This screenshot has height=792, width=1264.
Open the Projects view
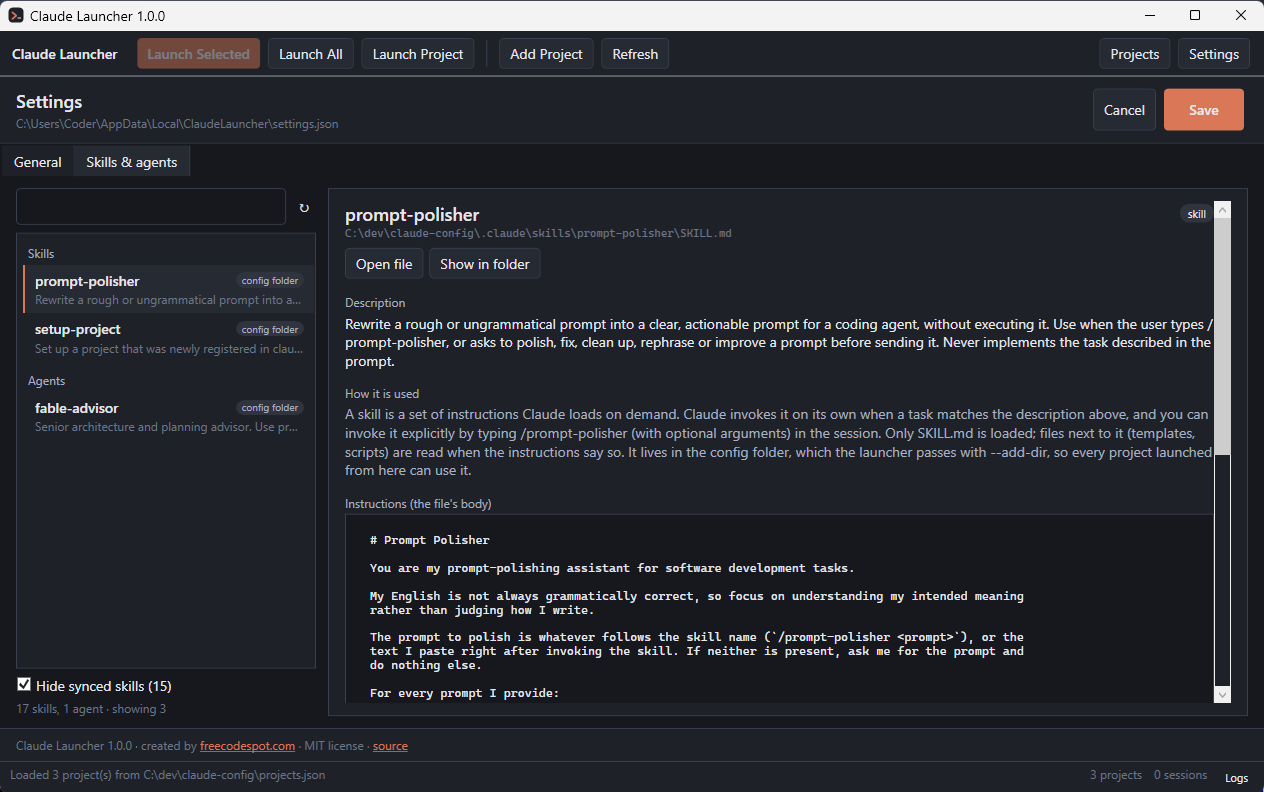tap(1134, 54)
